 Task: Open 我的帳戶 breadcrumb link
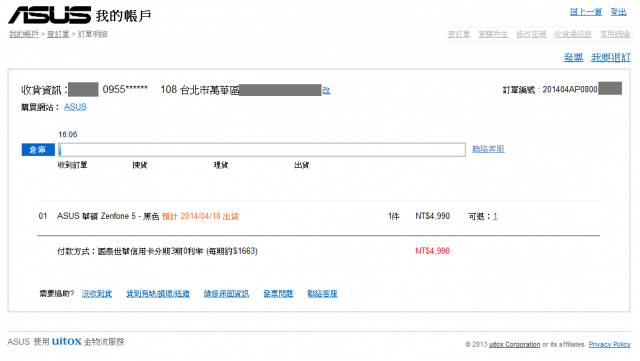pyautogui.click(x=24, y=34)
